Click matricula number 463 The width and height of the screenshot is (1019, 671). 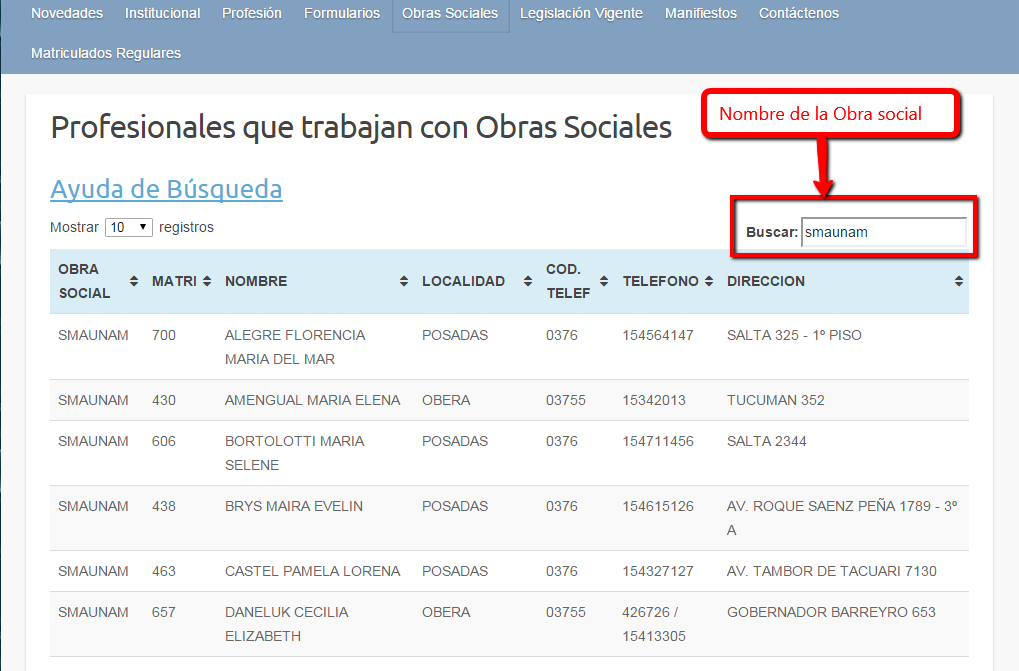(164, 571)
